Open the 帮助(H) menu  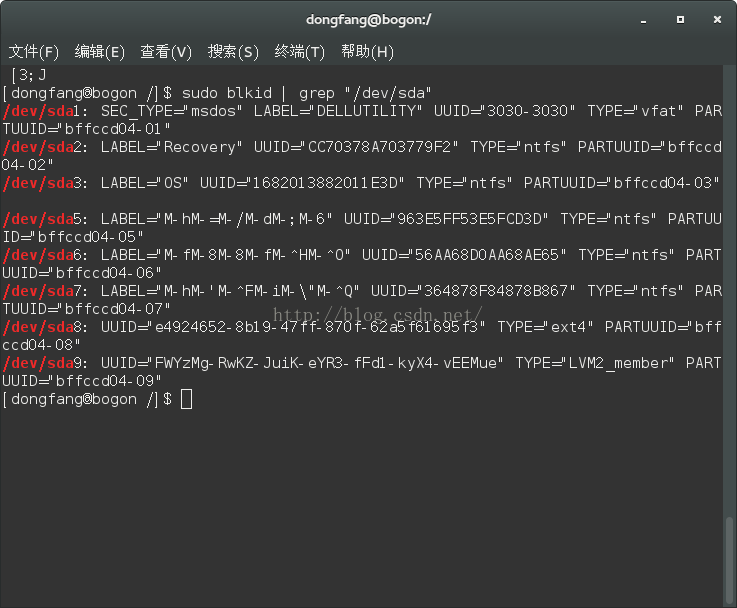367,52
